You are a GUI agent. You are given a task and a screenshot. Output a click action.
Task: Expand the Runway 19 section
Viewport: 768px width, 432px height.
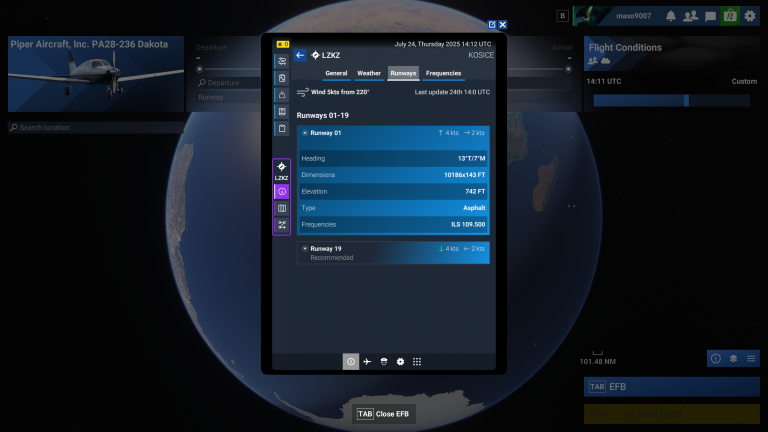[x=305, y=249]
